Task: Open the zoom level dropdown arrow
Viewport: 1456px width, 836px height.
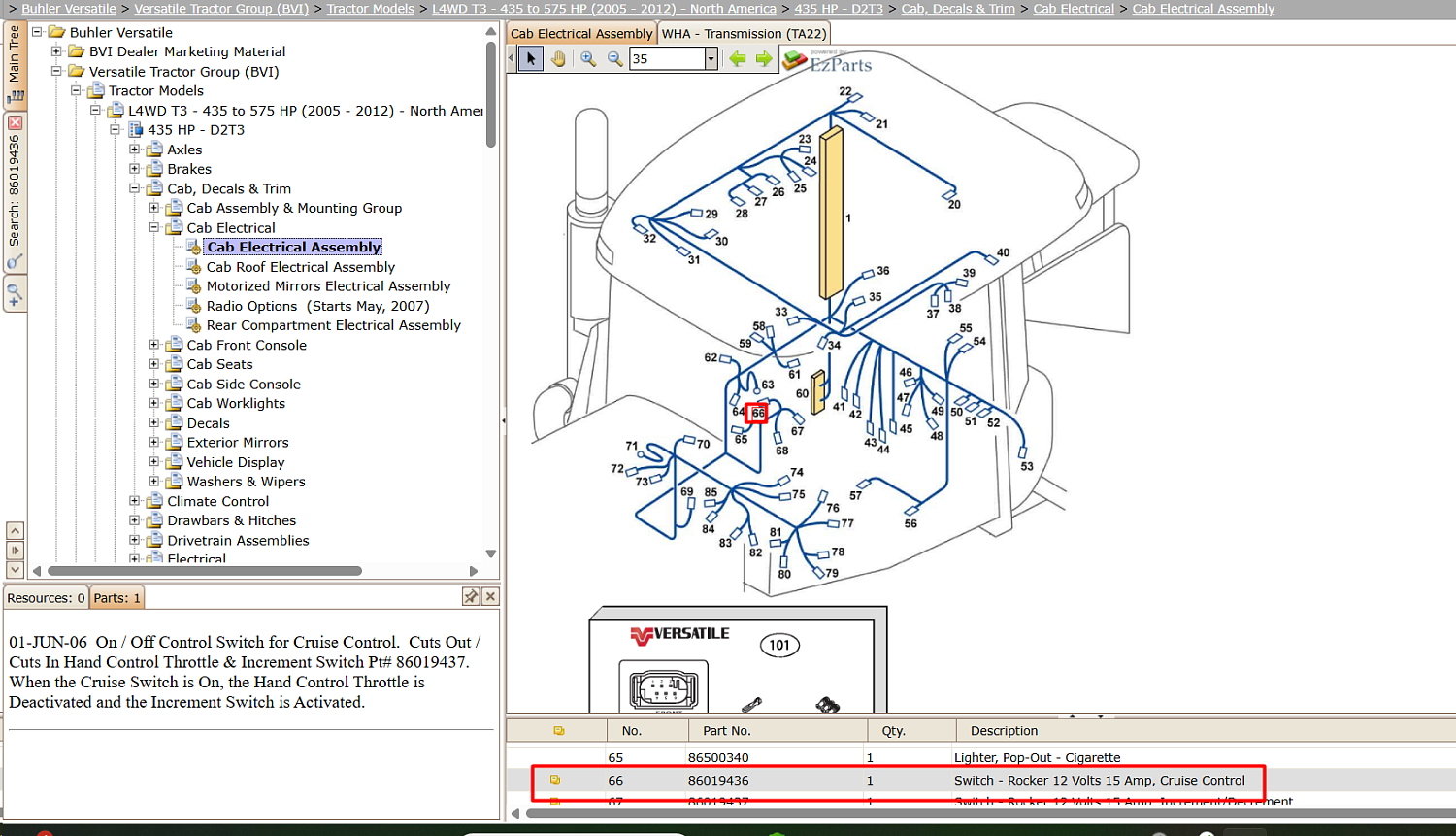Action: click(711, 59)
